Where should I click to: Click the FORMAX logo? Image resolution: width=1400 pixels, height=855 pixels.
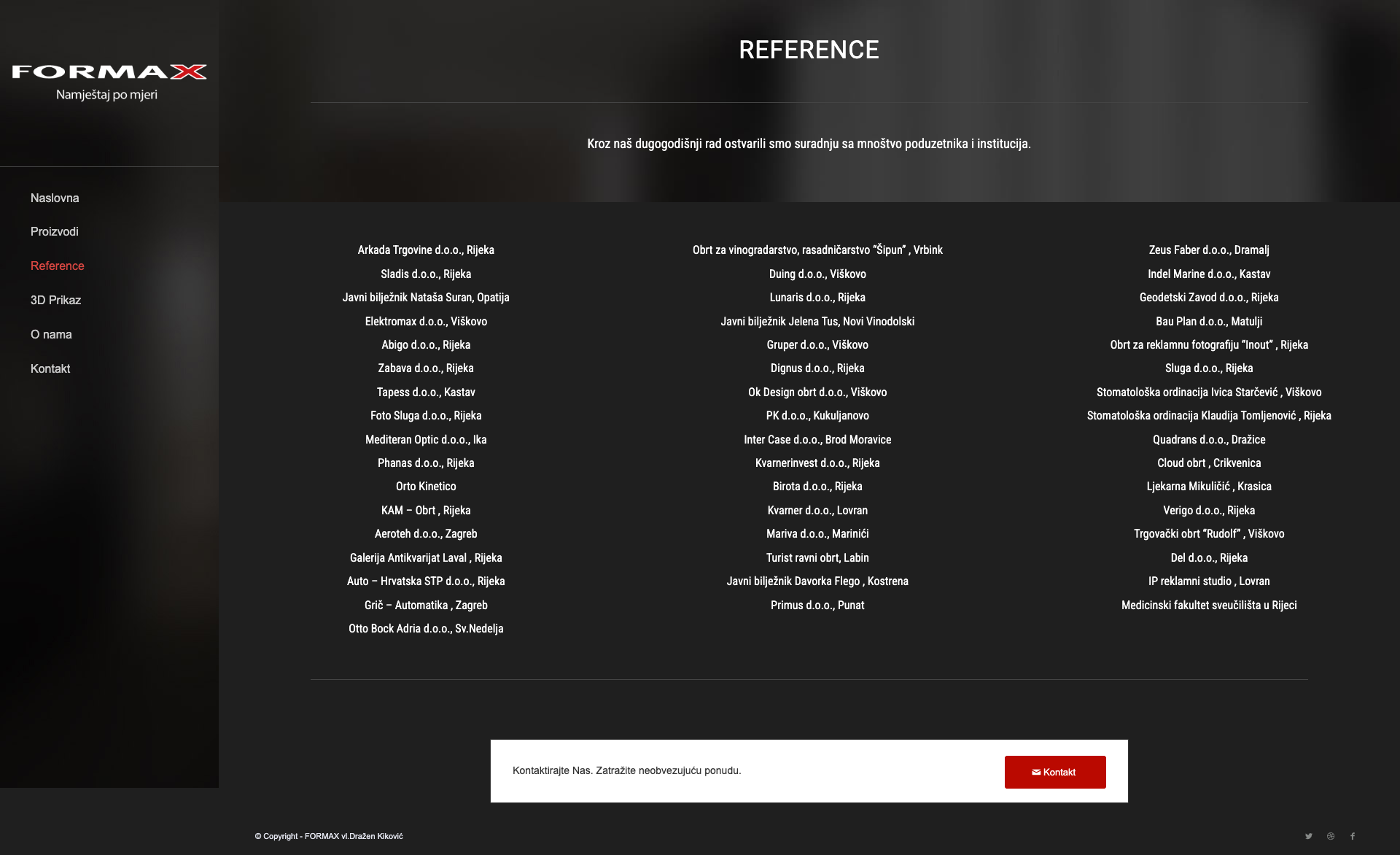tap(109, 71)
